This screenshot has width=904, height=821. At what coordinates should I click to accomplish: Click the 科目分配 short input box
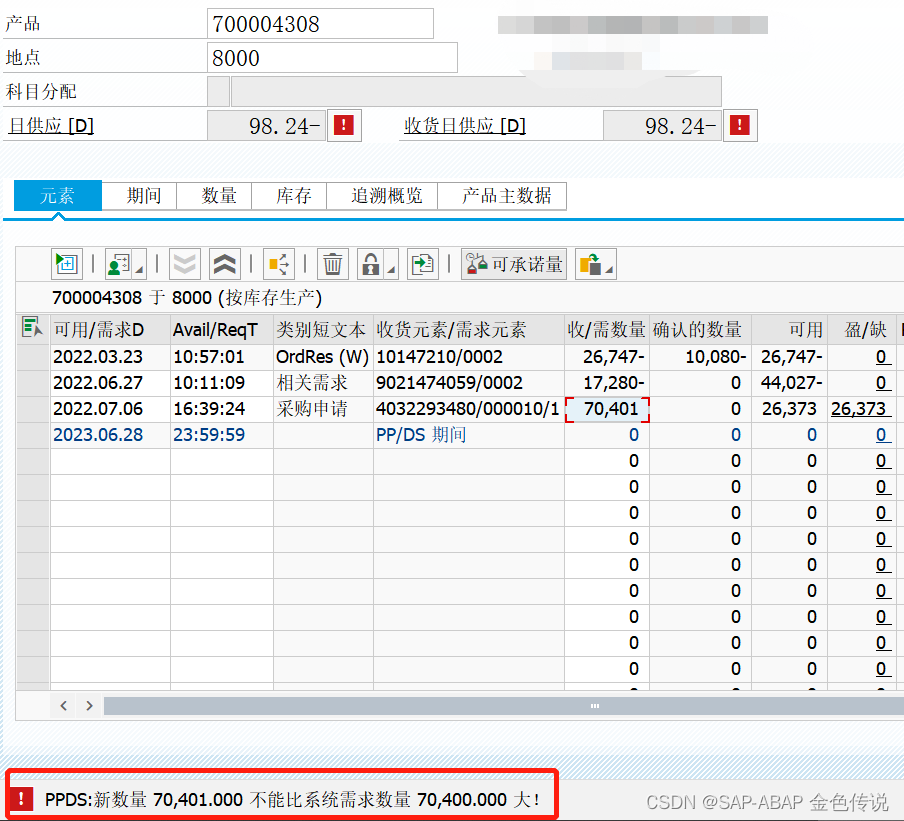tap(219, 91)
